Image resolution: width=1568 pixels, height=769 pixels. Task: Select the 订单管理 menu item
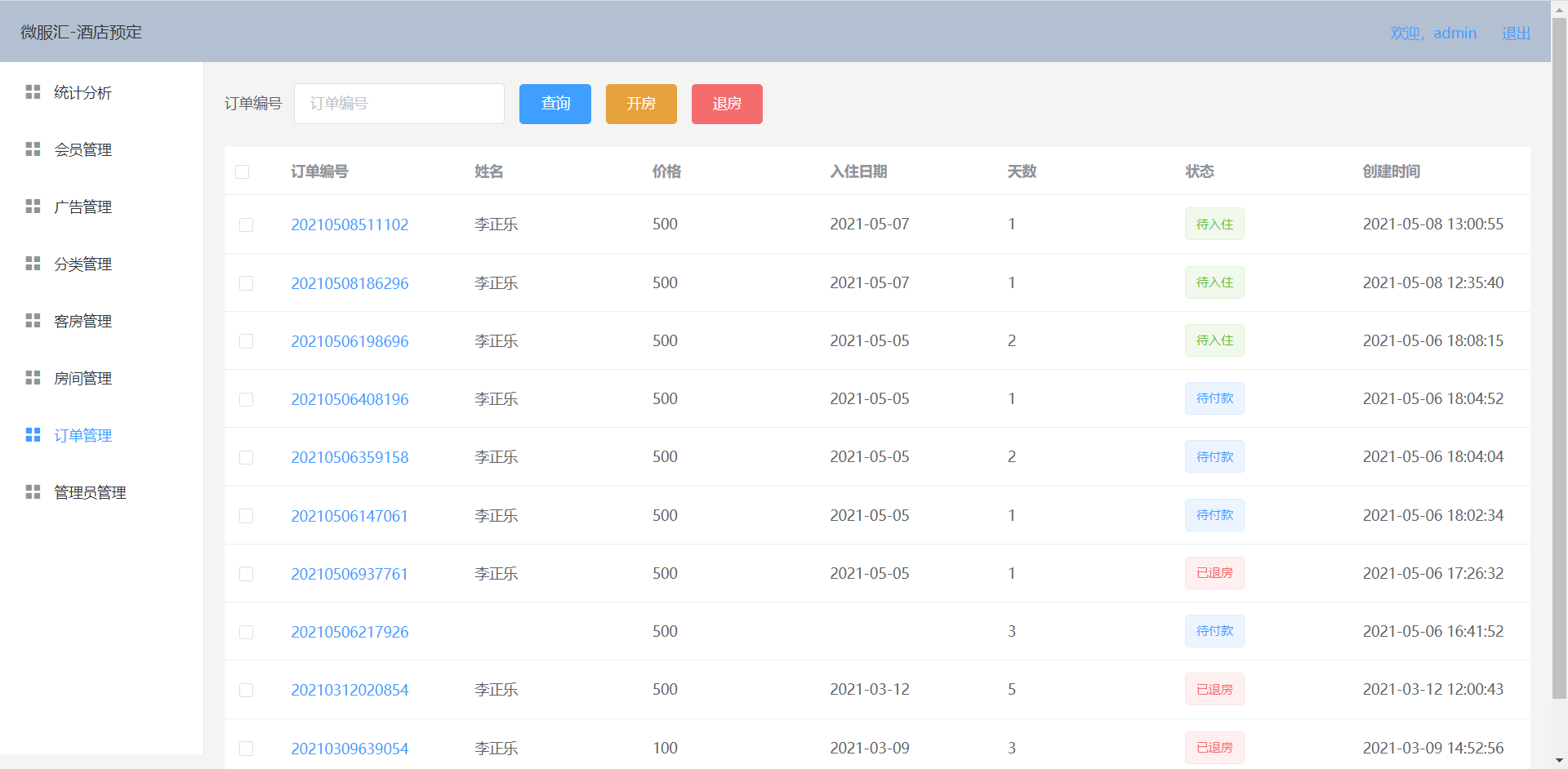(101, 435)
